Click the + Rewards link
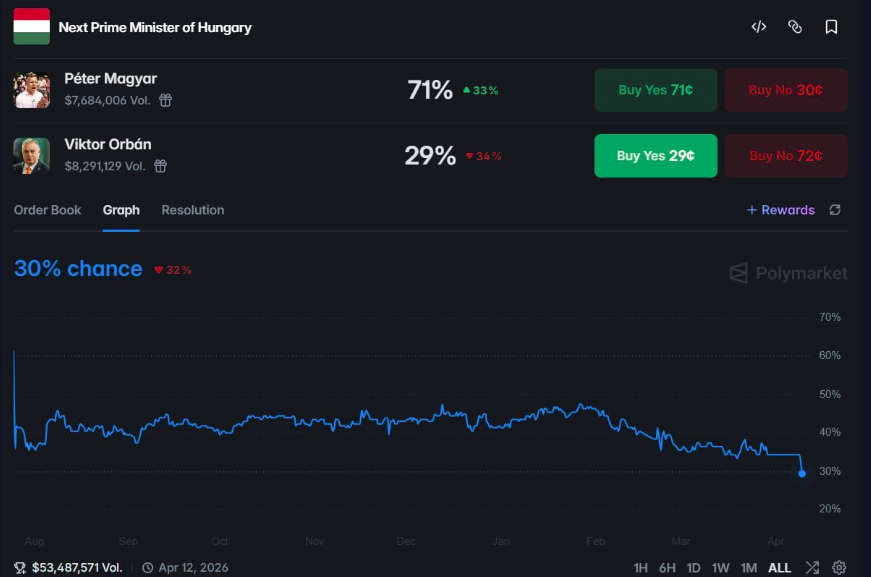Viewport: 871px width, 577px height. tap(780, 210)
